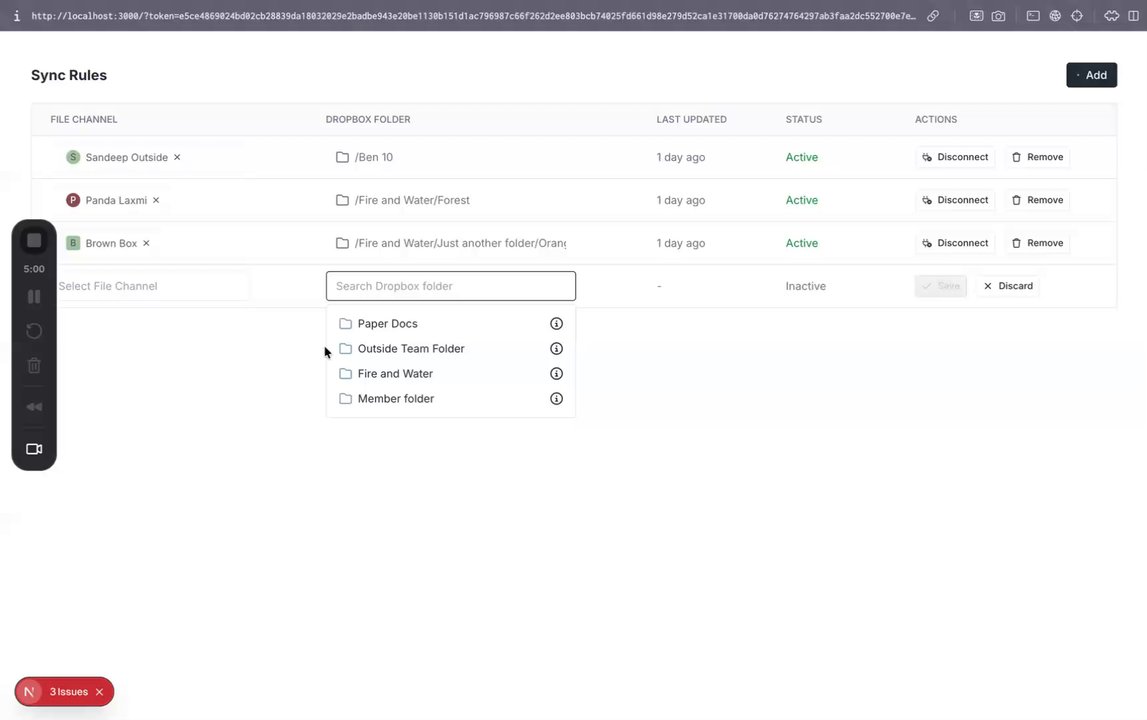Image resolution: width=1147 pixels, height=720 pixels.
Task: Open the extensions puzzle icon
Action: click(1111, 16)
